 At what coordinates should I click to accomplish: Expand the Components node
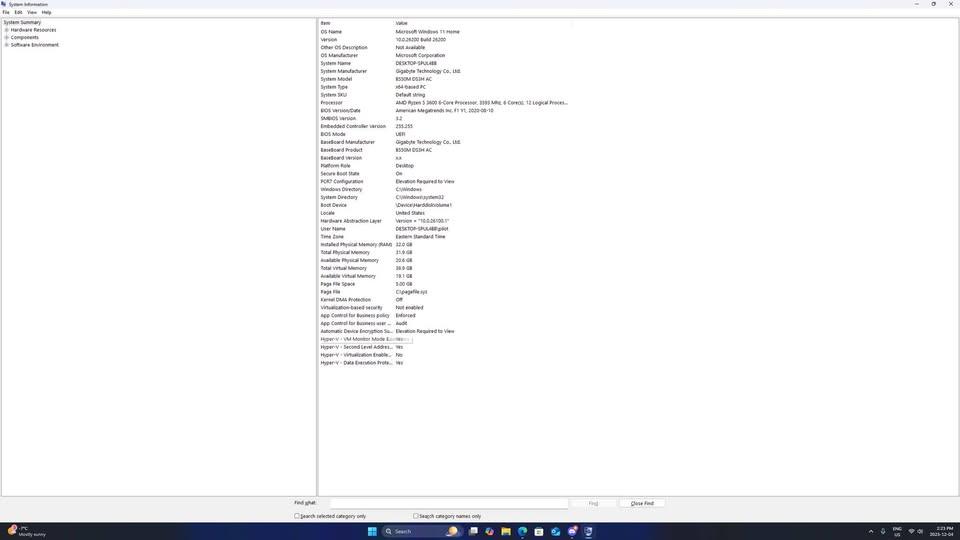(7, 37)
